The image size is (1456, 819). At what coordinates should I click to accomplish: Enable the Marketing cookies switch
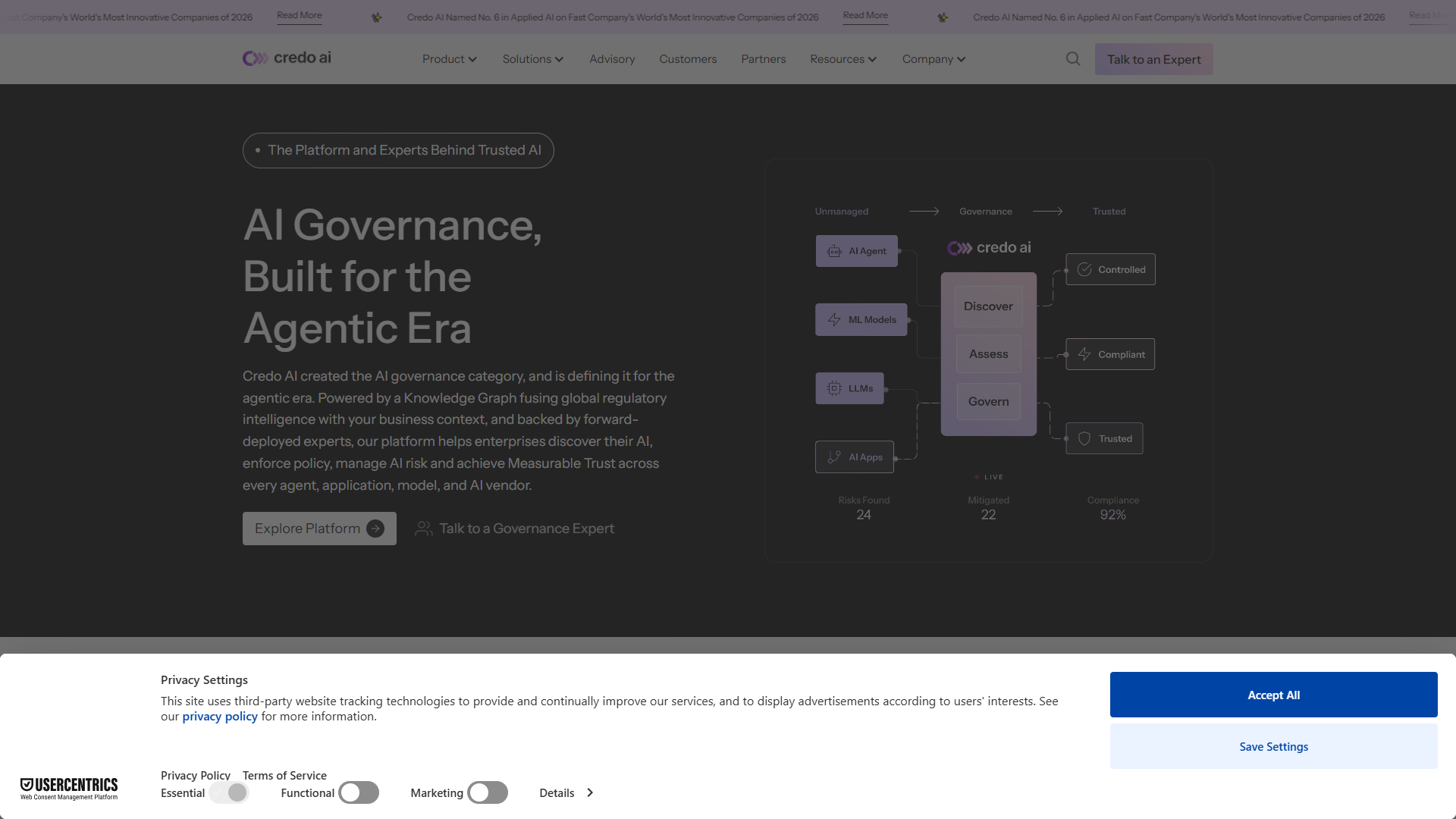(488, 793)
